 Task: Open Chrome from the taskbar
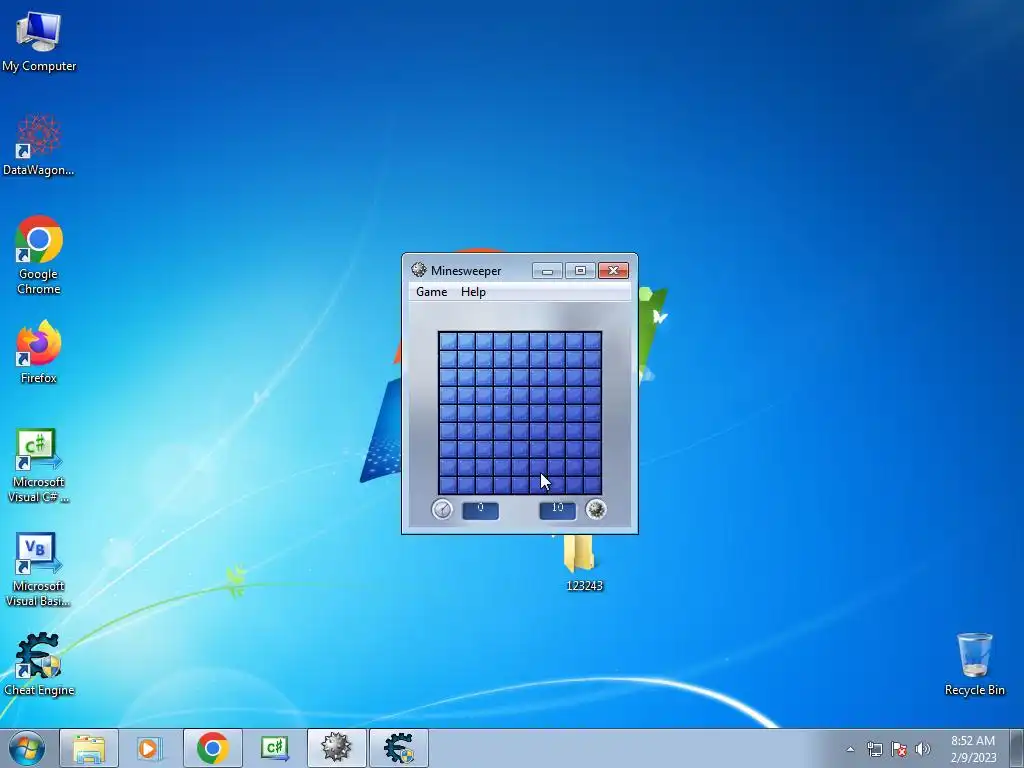coord(212,748)
